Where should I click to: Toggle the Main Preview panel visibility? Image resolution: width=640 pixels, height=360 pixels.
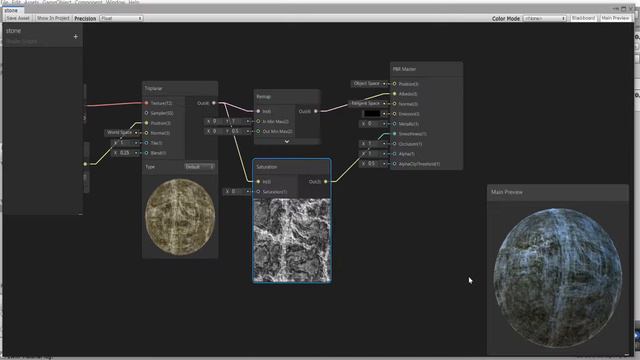click(x=615, y=18)
